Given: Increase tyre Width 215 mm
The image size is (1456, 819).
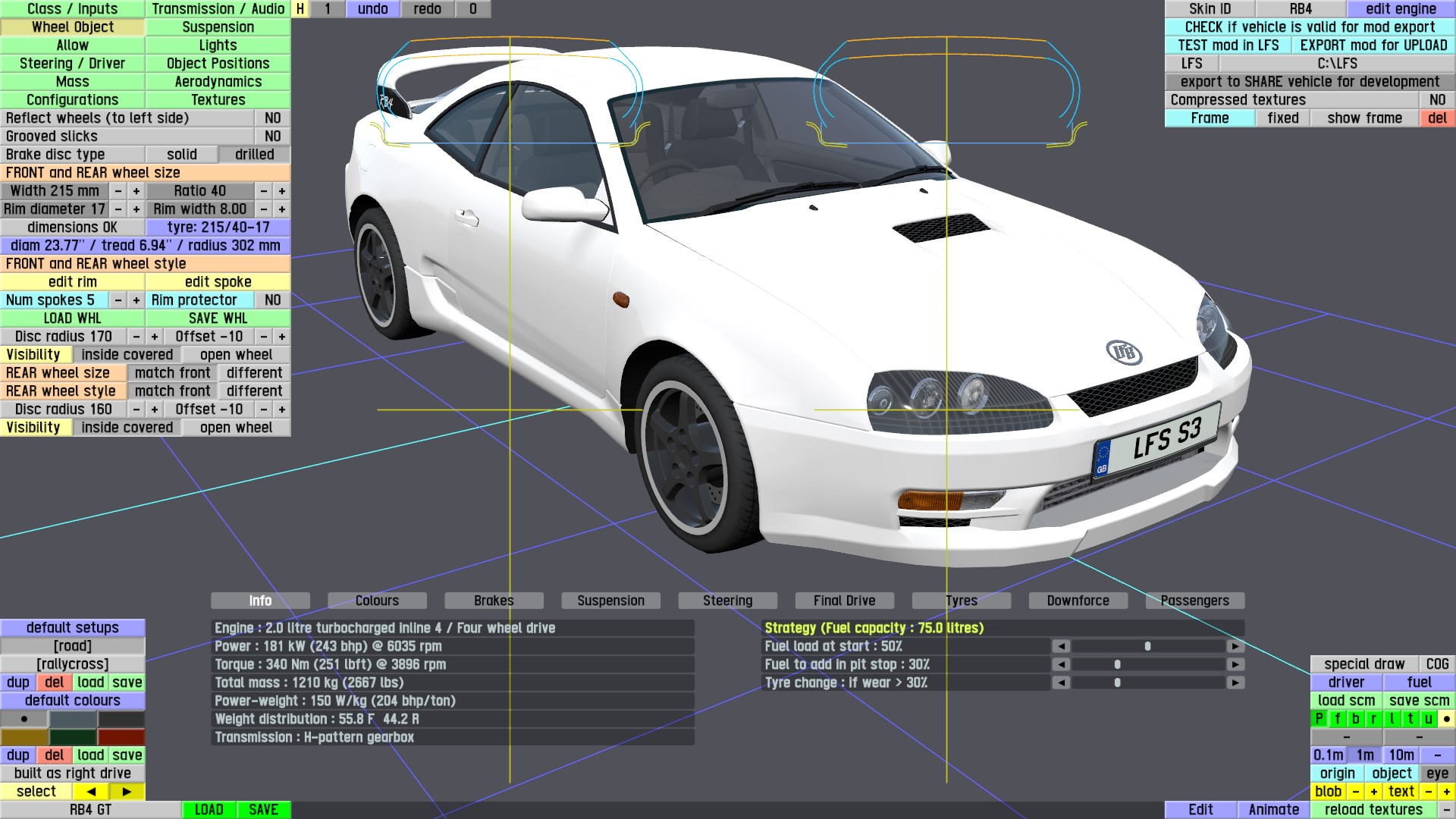Looking at the screenshot, I should click(136, 191).
